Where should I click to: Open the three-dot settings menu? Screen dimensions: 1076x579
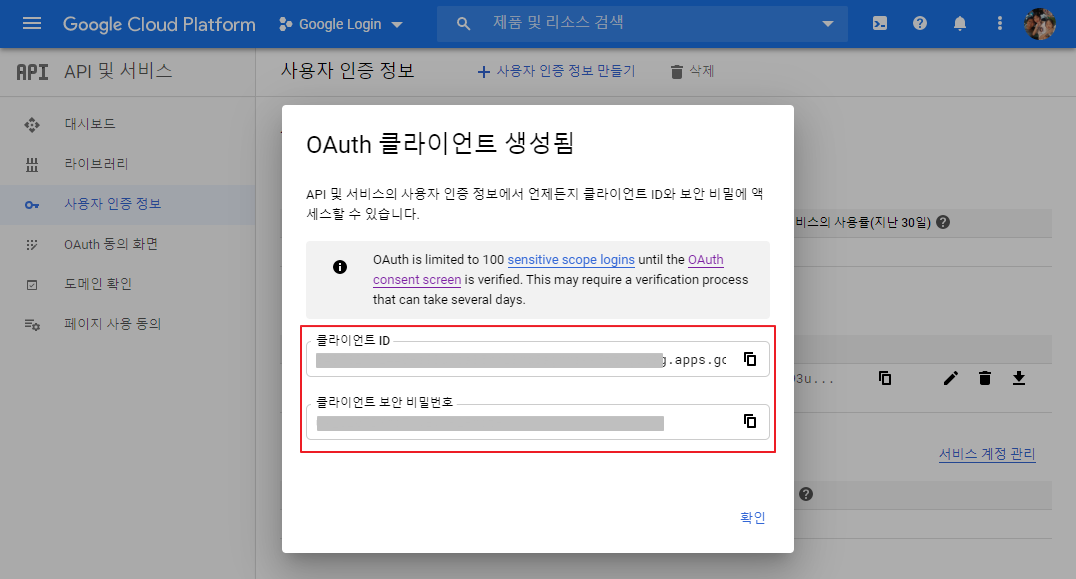click(999, 24)
